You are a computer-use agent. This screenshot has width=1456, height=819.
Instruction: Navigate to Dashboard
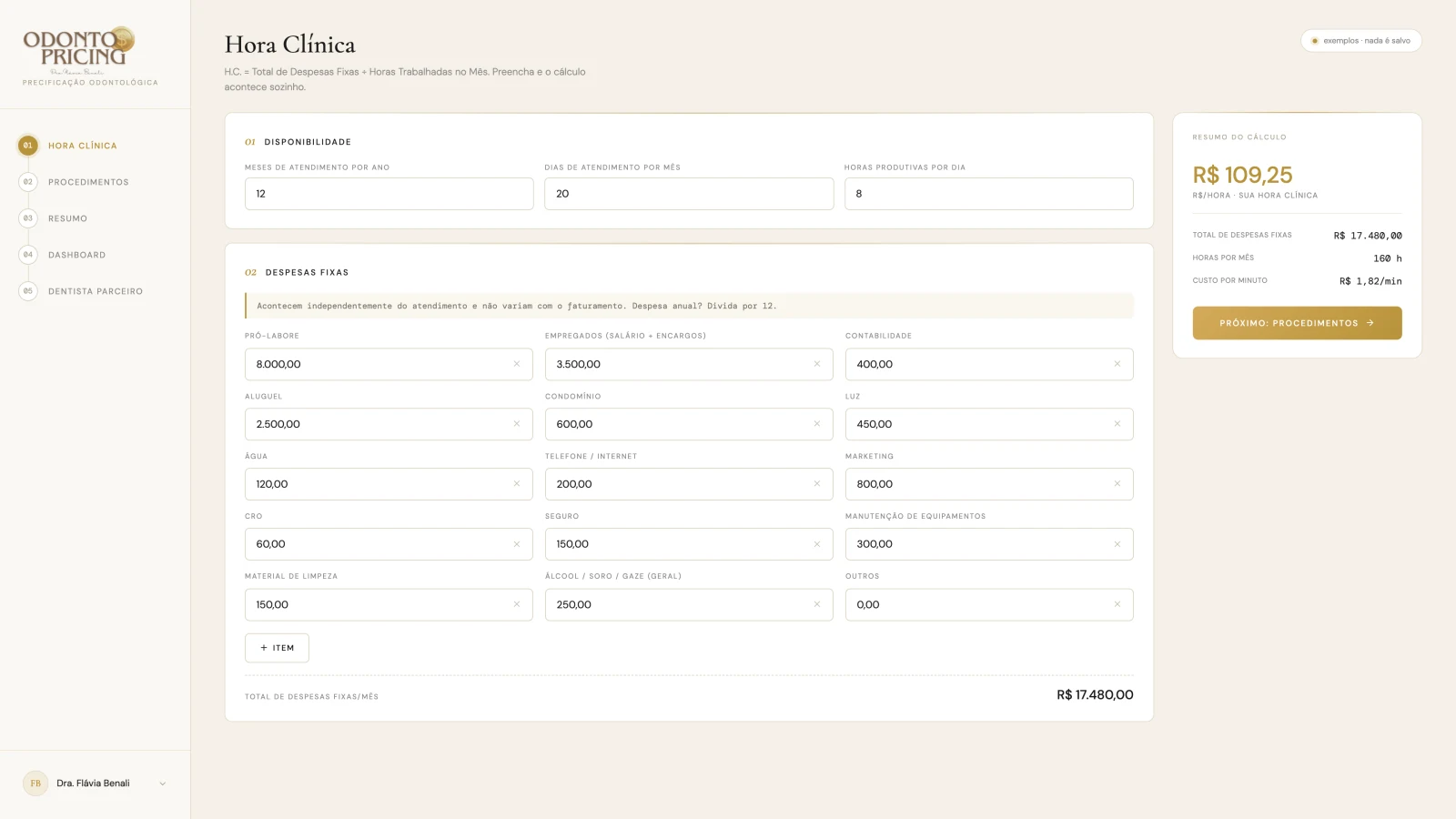76,255
